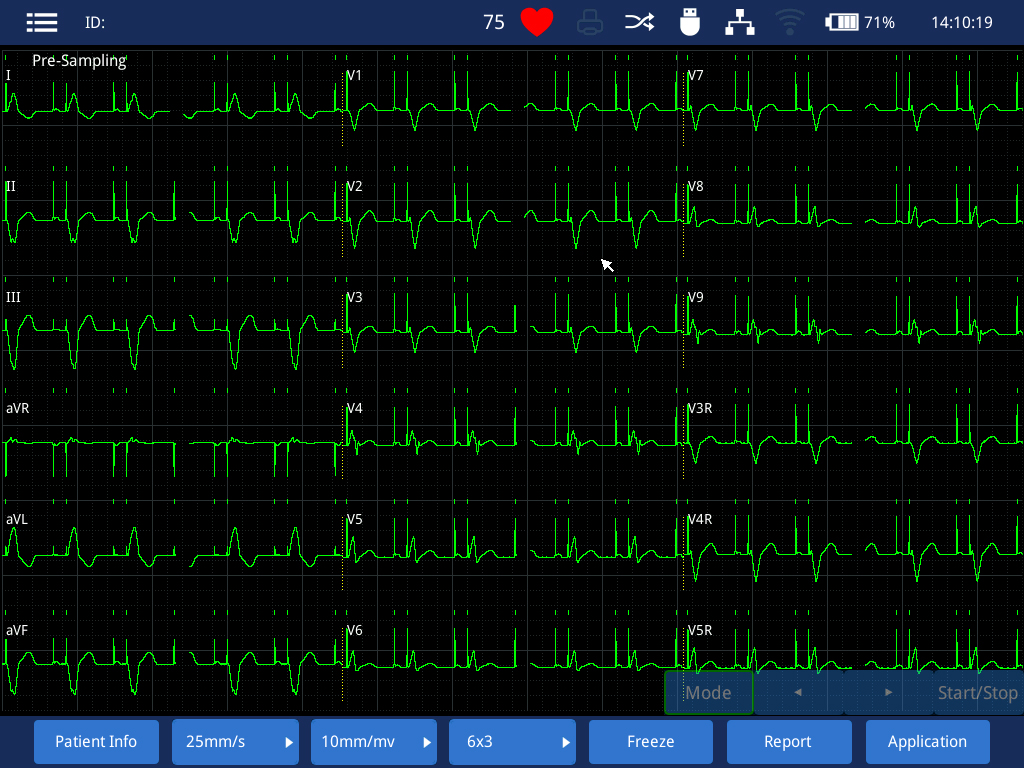The width and height of the screenshot is (1024, 768).
Task: Click the heart rate value 75
Action: [494, 23]
